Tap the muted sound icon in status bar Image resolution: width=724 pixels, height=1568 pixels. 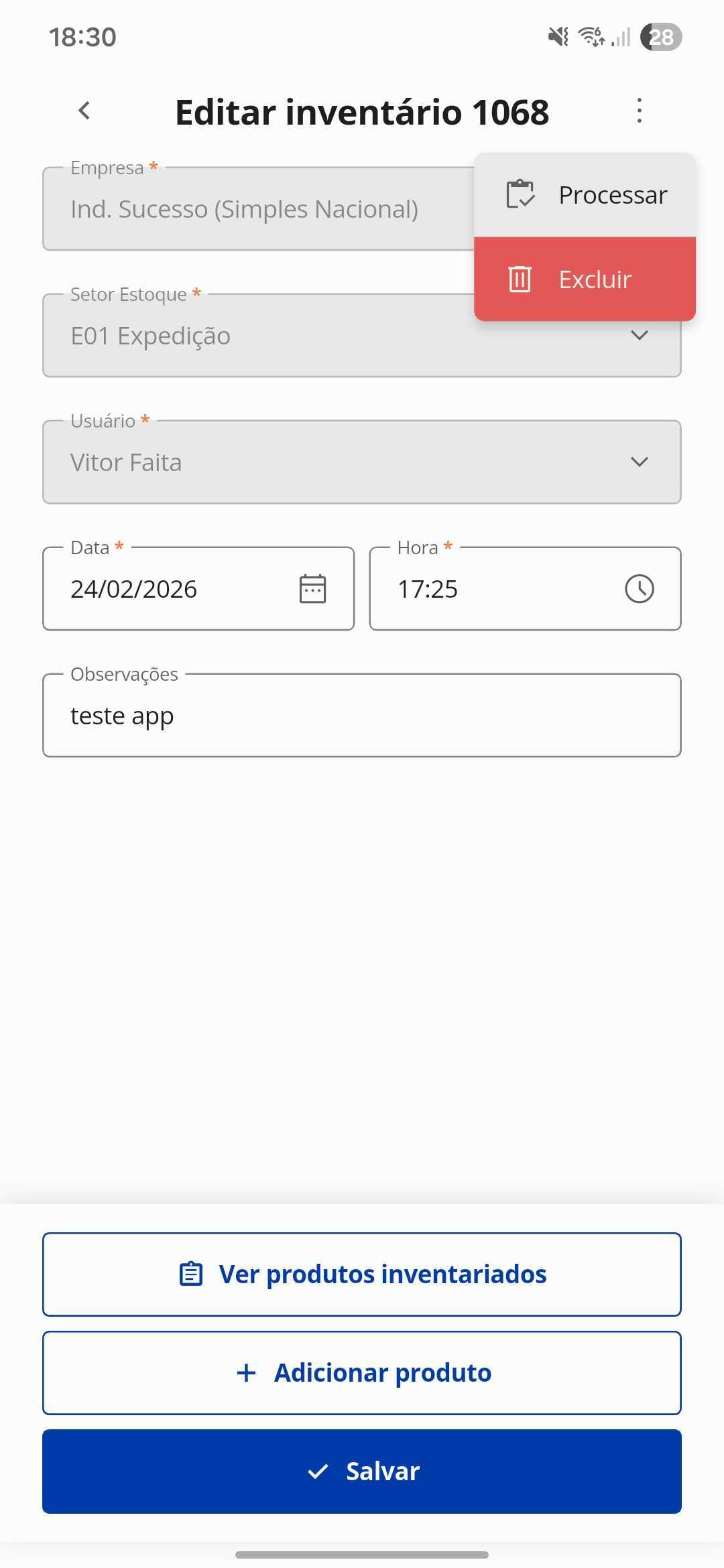tap(558, 37)
